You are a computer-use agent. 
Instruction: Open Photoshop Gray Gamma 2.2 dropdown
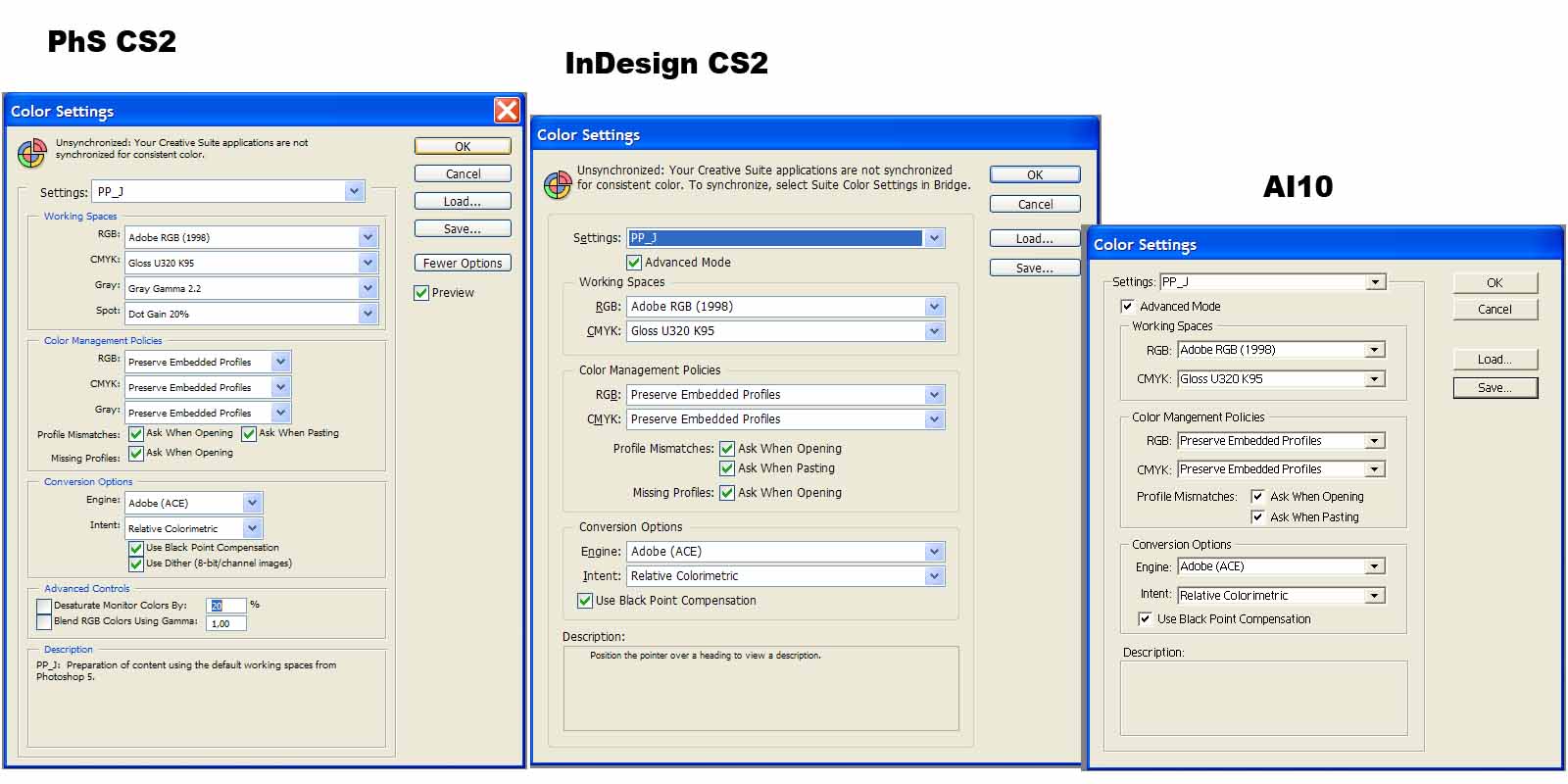click(251, 288)
